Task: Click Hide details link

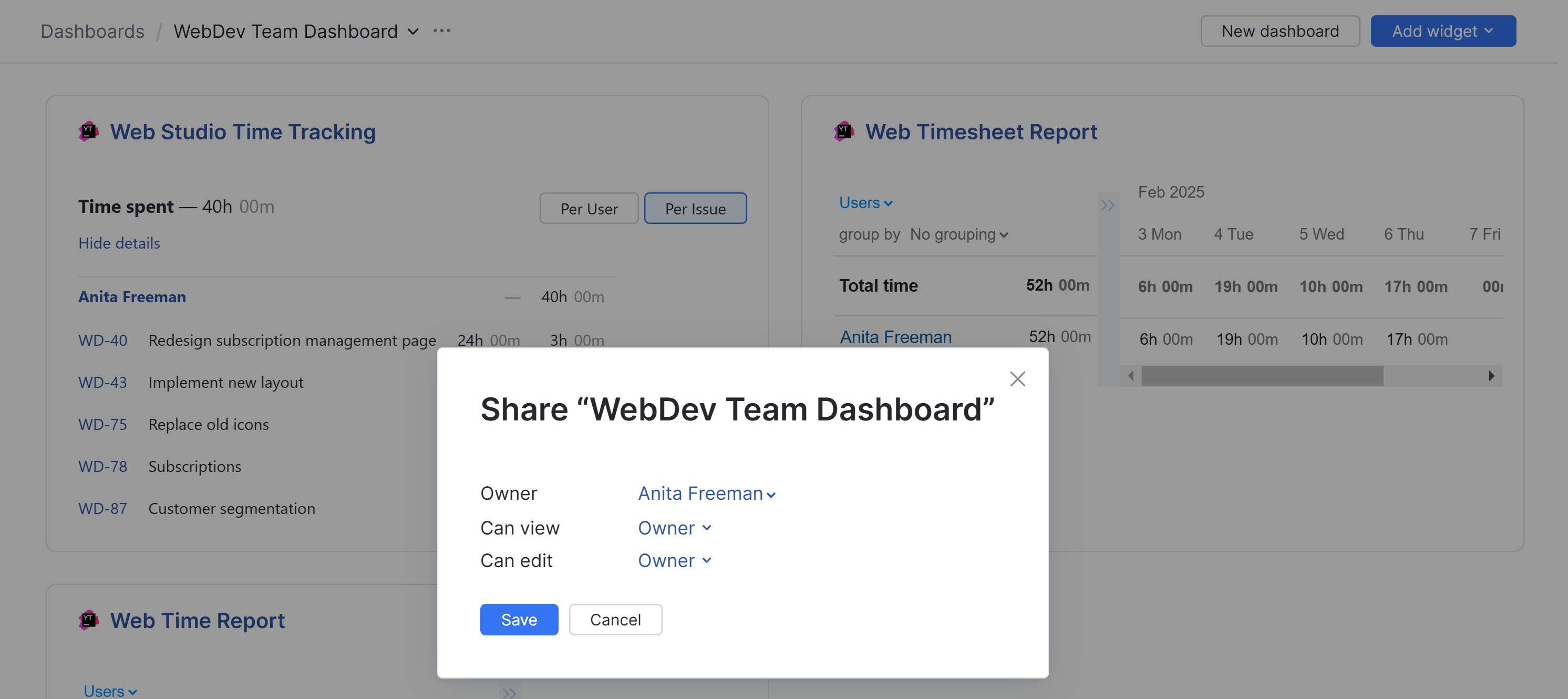Action: click(119, 243)
